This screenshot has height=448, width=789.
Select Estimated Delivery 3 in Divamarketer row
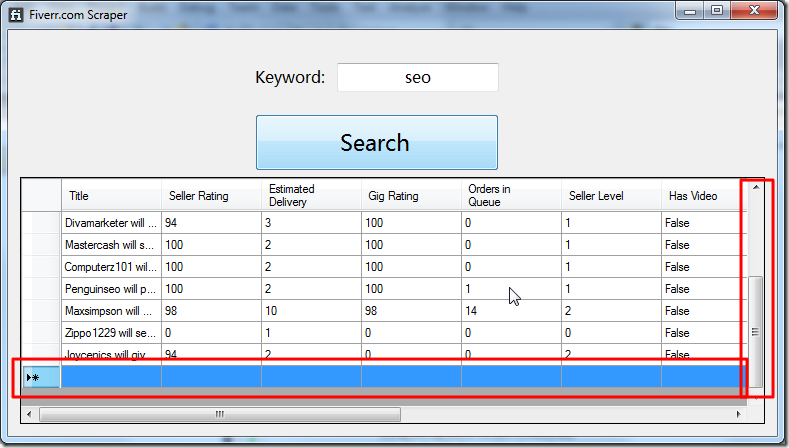pyautogui.click(x=311, y=222)
